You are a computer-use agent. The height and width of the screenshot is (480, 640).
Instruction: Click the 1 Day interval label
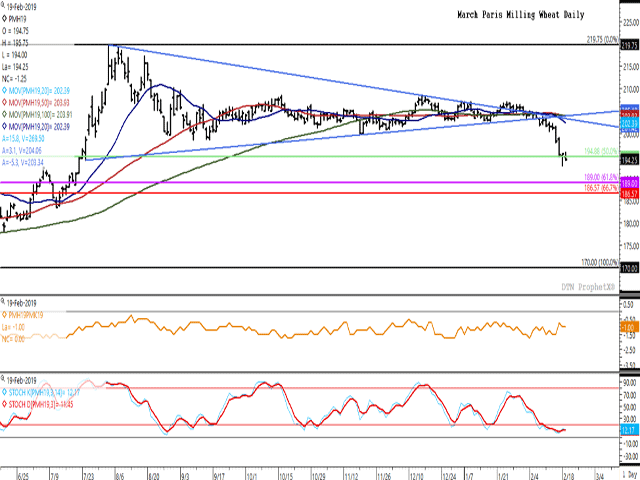(630, 473)
